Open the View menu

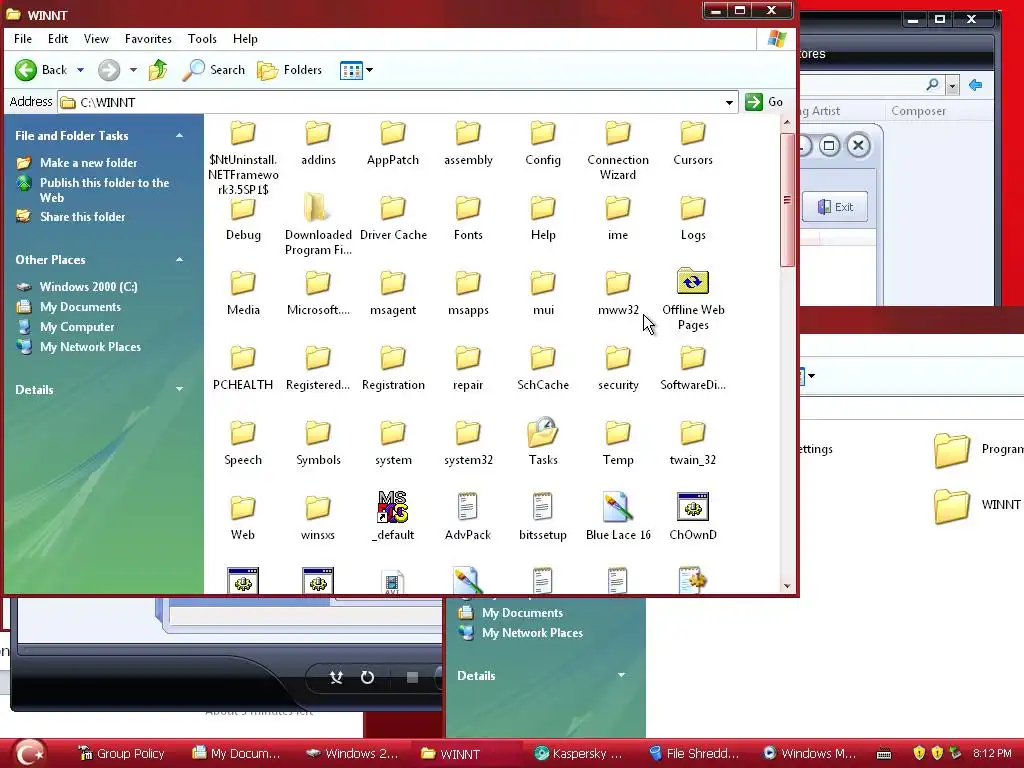pos(96,39)
